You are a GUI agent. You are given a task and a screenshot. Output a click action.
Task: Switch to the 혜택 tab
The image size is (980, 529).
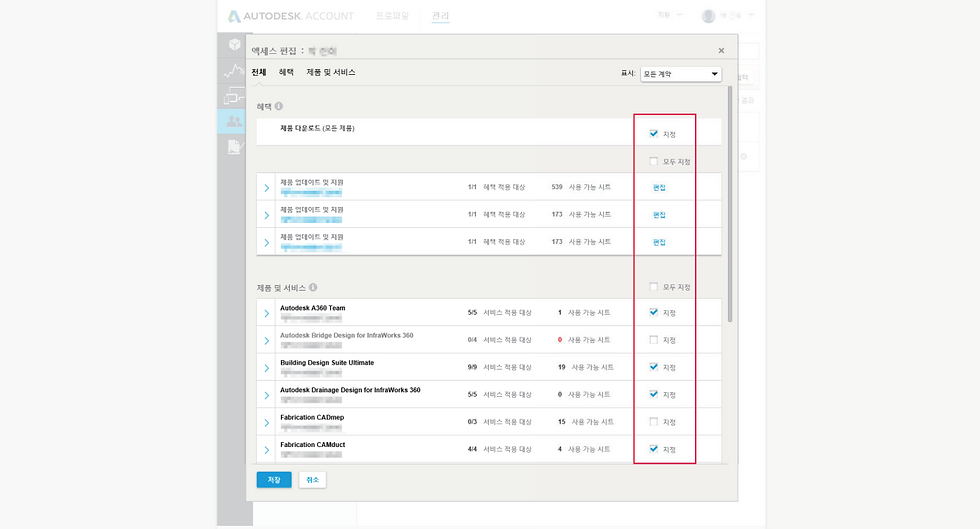pos(286,73)
